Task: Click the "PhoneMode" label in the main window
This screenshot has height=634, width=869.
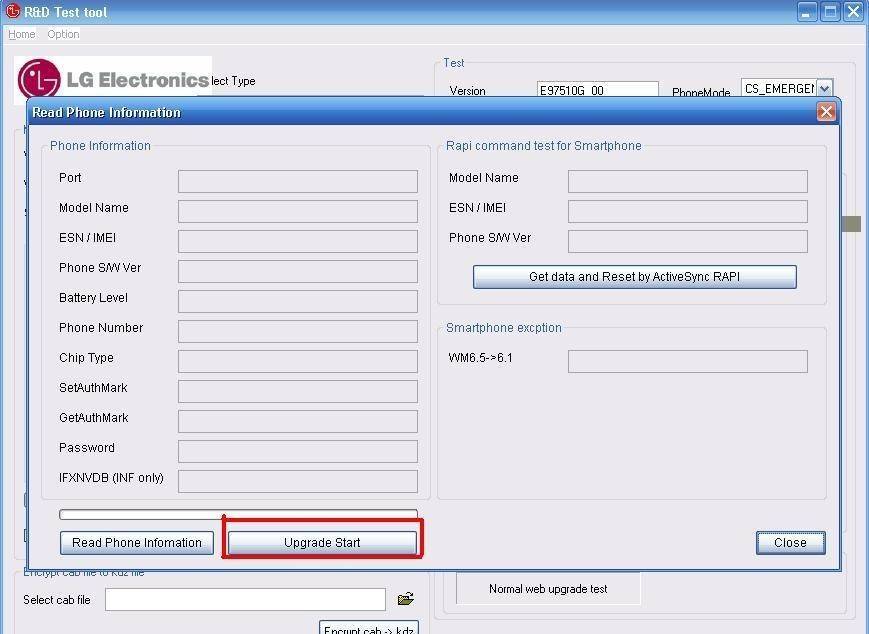Action: pyautogui.click(x=701, y=93)
